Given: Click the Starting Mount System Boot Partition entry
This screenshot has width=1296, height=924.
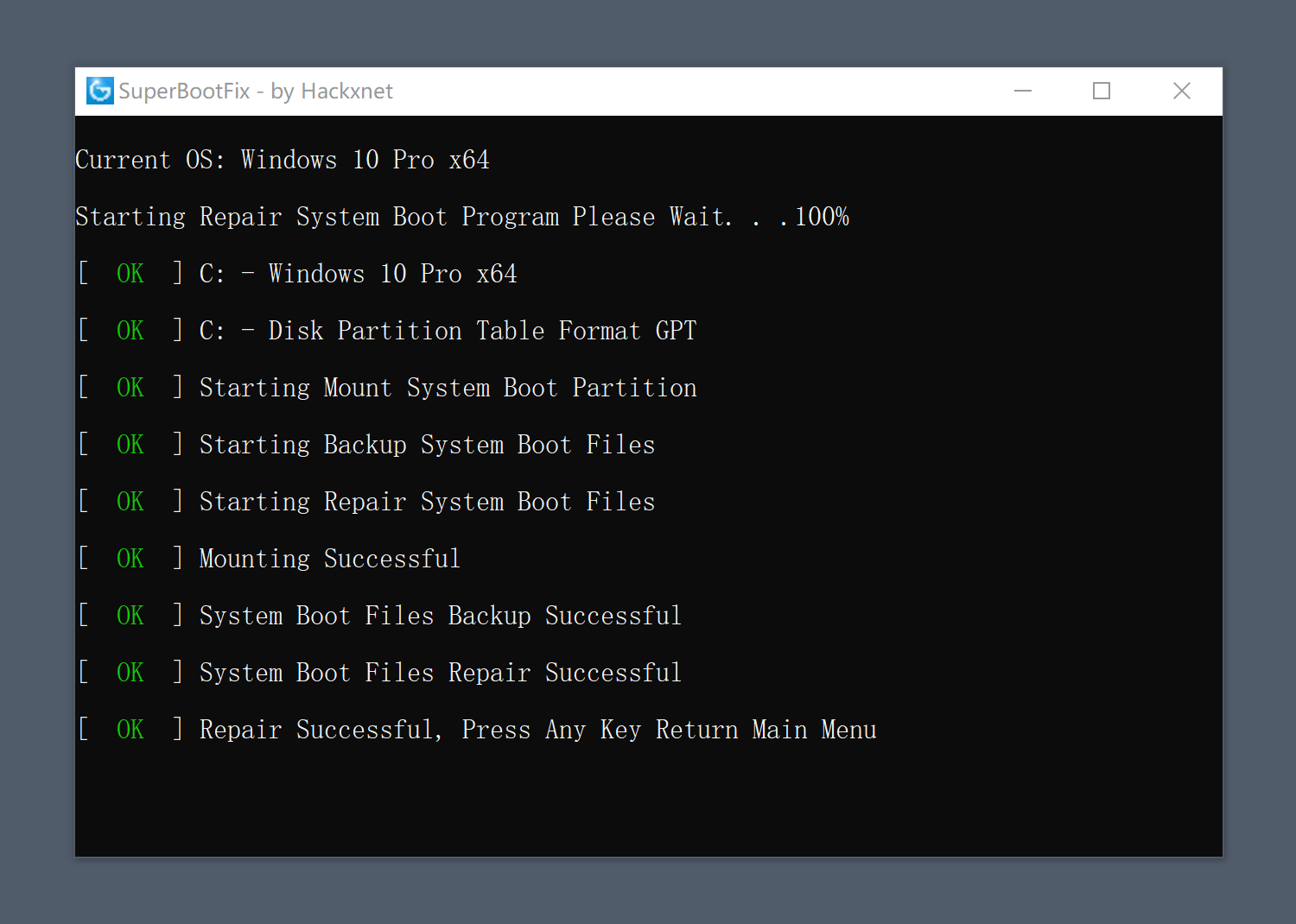Looking at the screenshot, I should click(x=448, y=387).
